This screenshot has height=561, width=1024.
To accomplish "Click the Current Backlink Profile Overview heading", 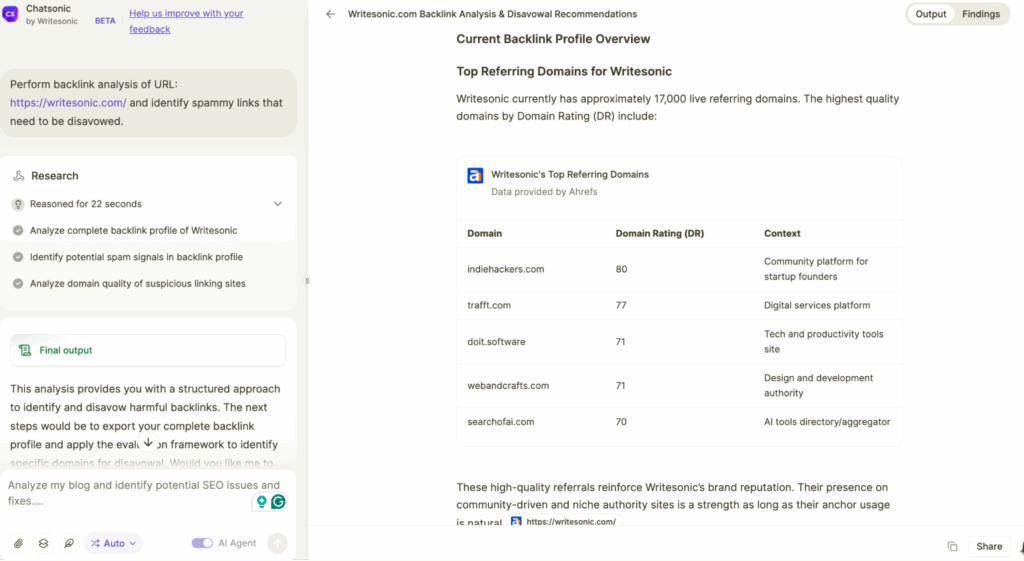I will (x=553, y=39).
